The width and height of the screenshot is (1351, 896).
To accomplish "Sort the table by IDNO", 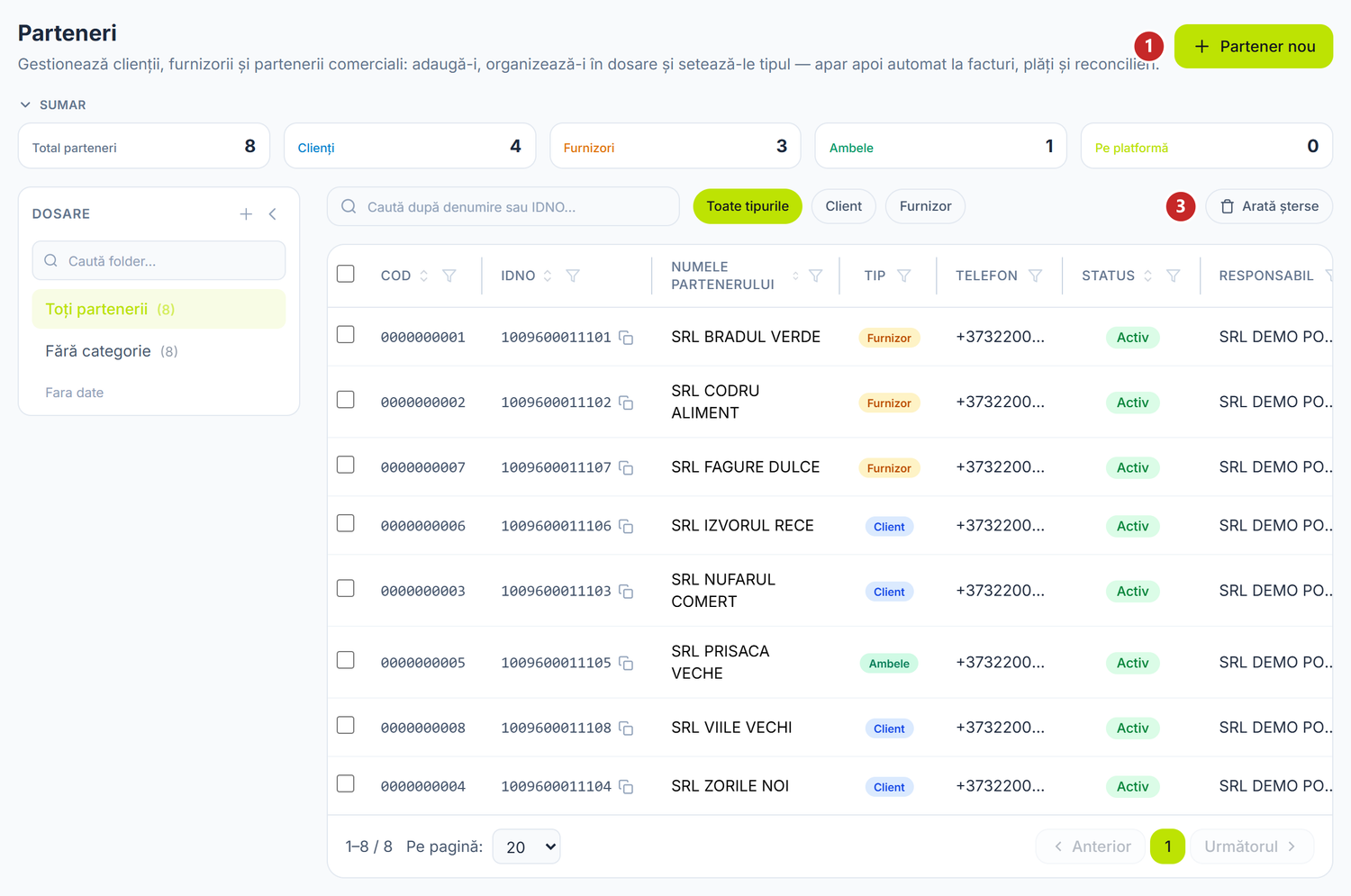I will coord(548,276).
